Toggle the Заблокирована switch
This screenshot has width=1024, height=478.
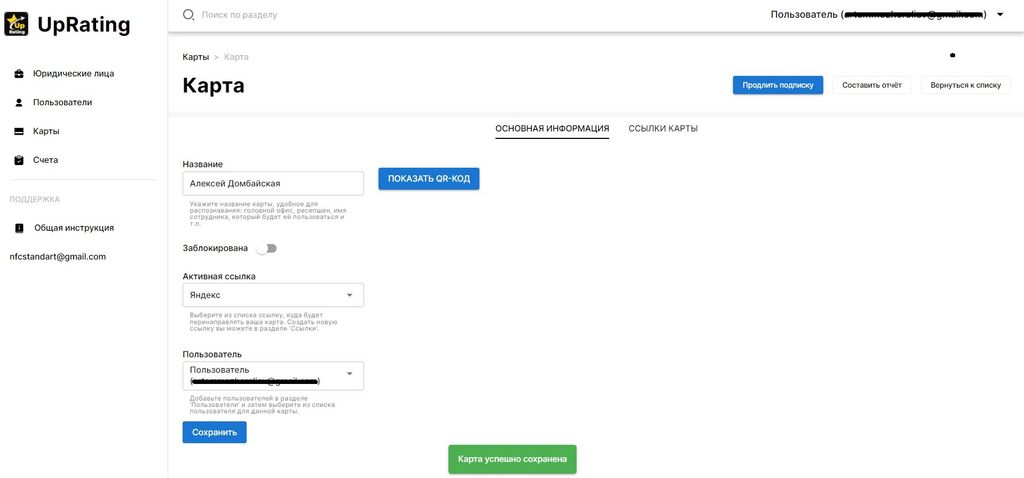pyautogui.click(x=266, y=249)
